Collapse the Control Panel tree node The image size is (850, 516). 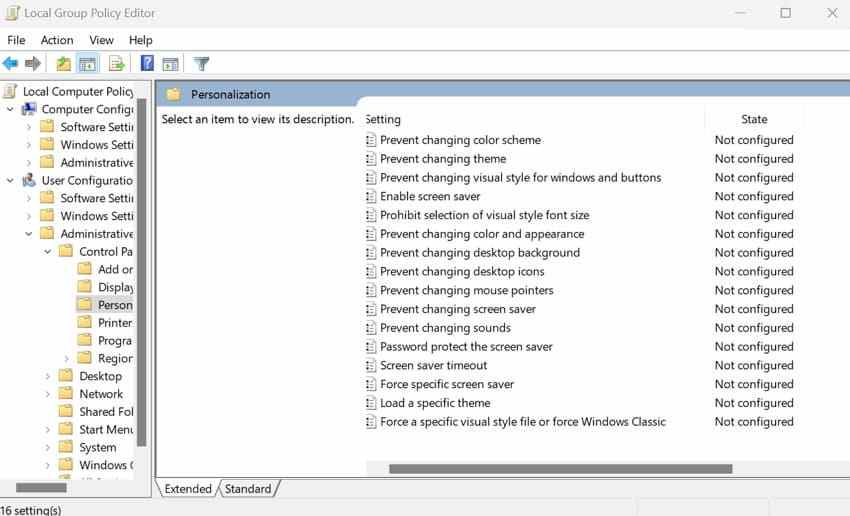tap(48, 251)
